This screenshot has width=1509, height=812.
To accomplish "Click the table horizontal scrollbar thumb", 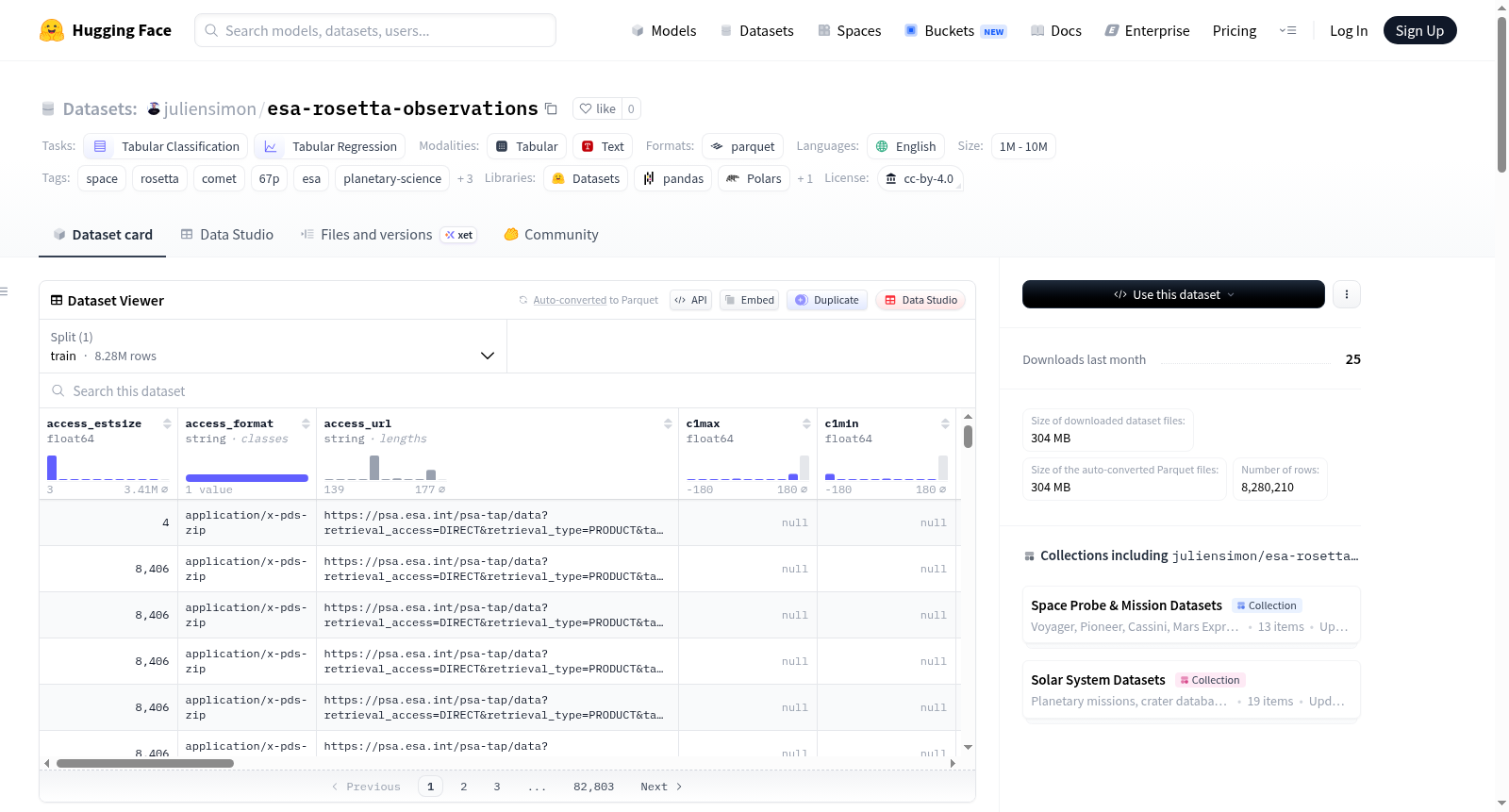I will (145, 763).
